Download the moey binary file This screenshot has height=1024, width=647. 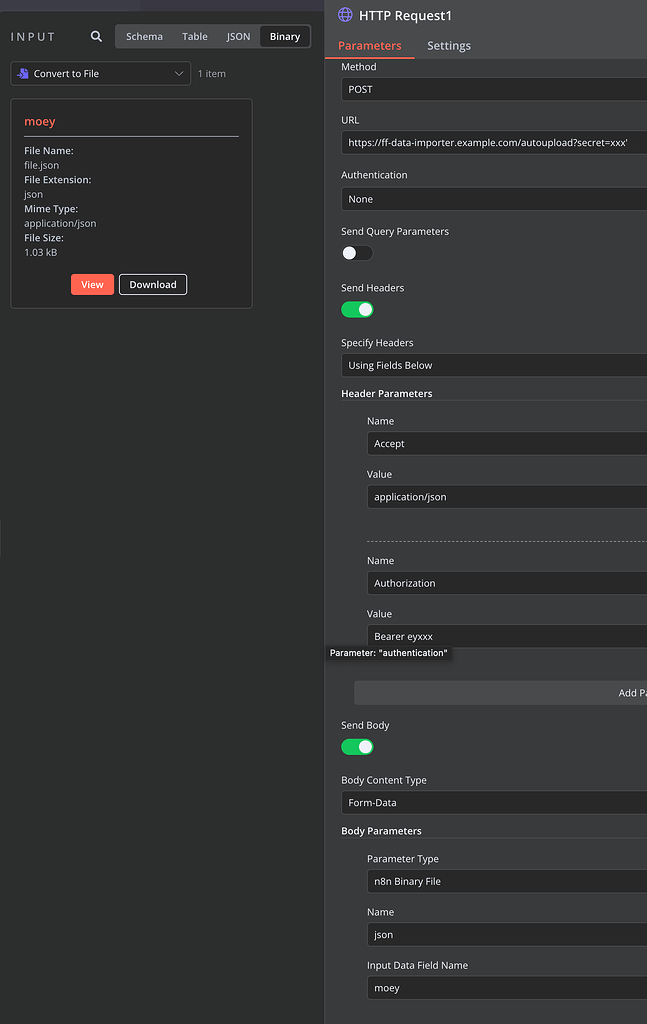tap(153, 285)
